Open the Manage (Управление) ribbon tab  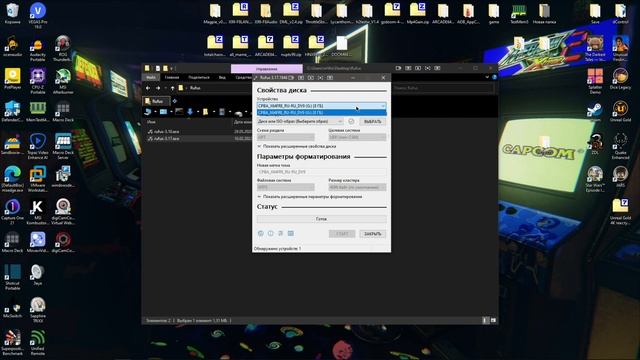pyautogui.click(x=267, y=69)
